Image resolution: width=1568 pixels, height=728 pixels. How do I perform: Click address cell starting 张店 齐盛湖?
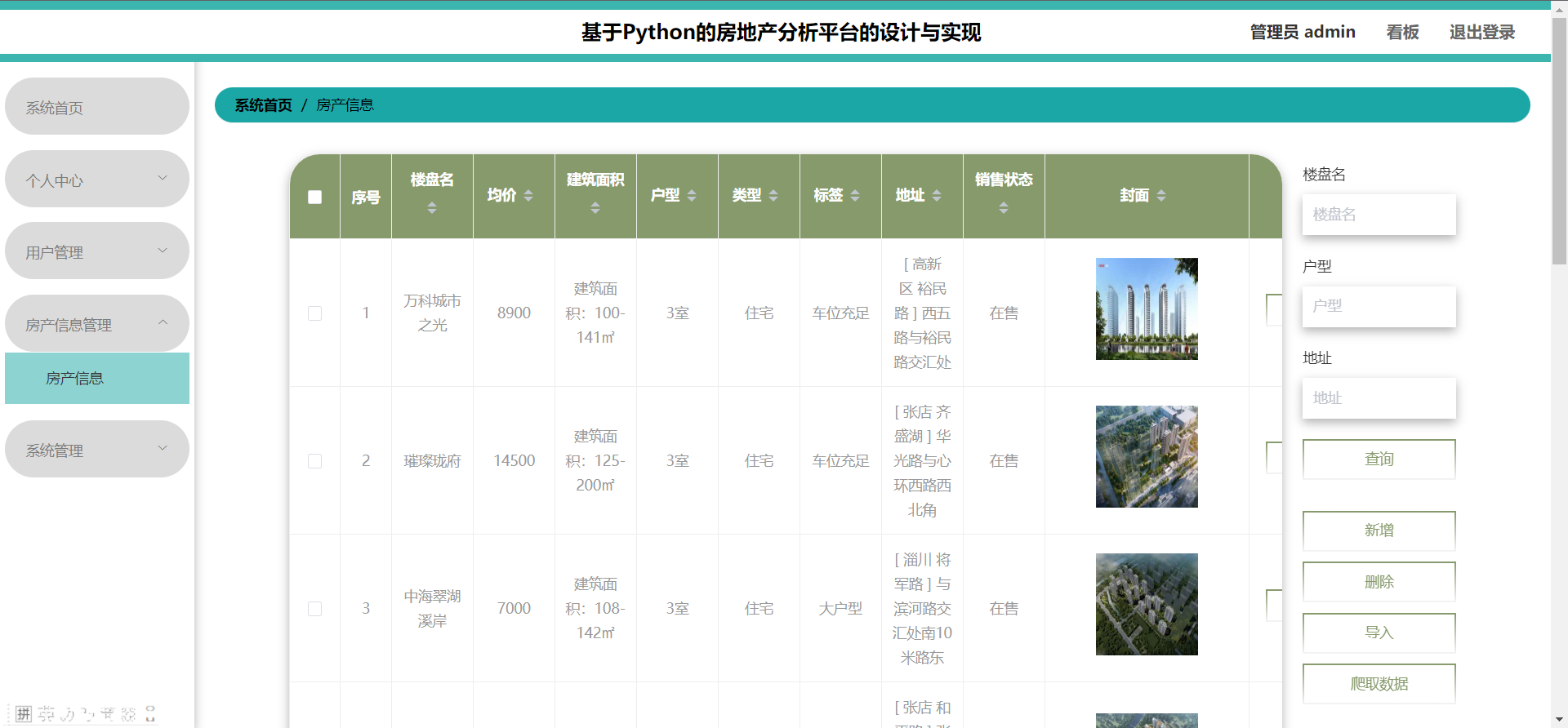[x=922, y=461]
